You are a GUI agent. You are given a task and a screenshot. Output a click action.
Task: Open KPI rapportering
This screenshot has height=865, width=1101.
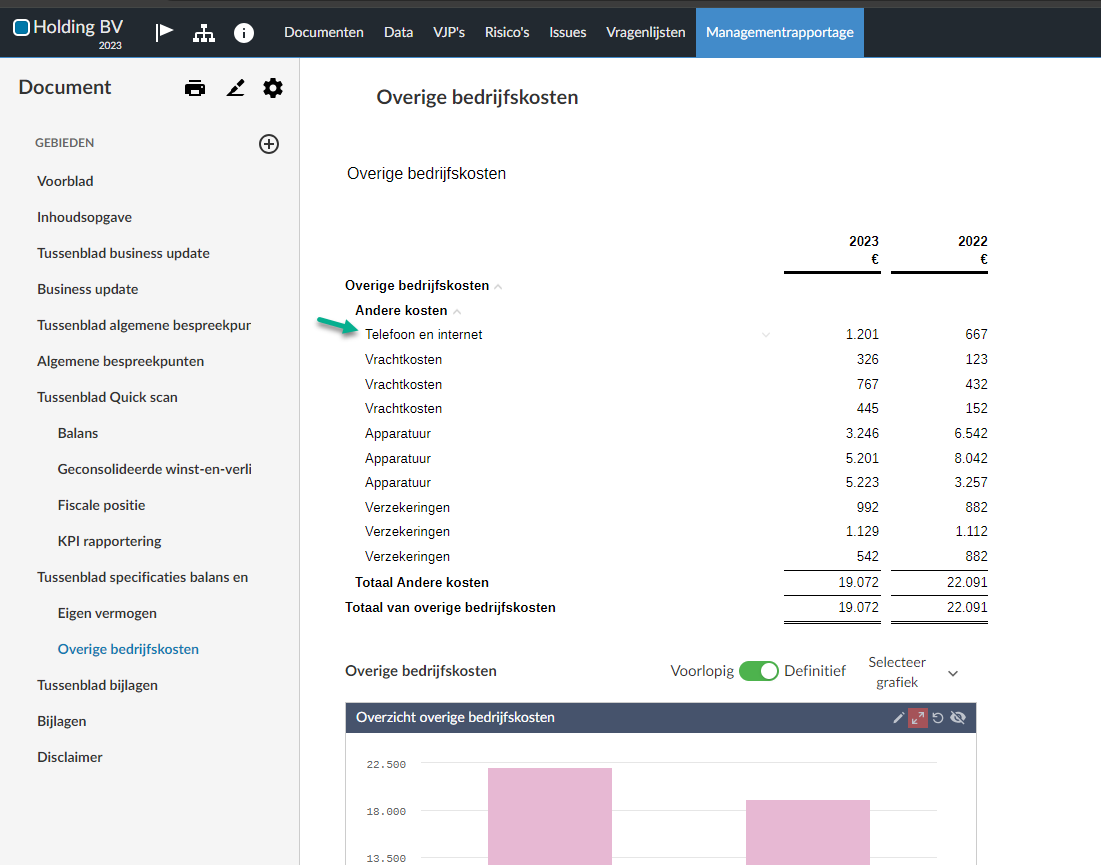pos(110,541)
